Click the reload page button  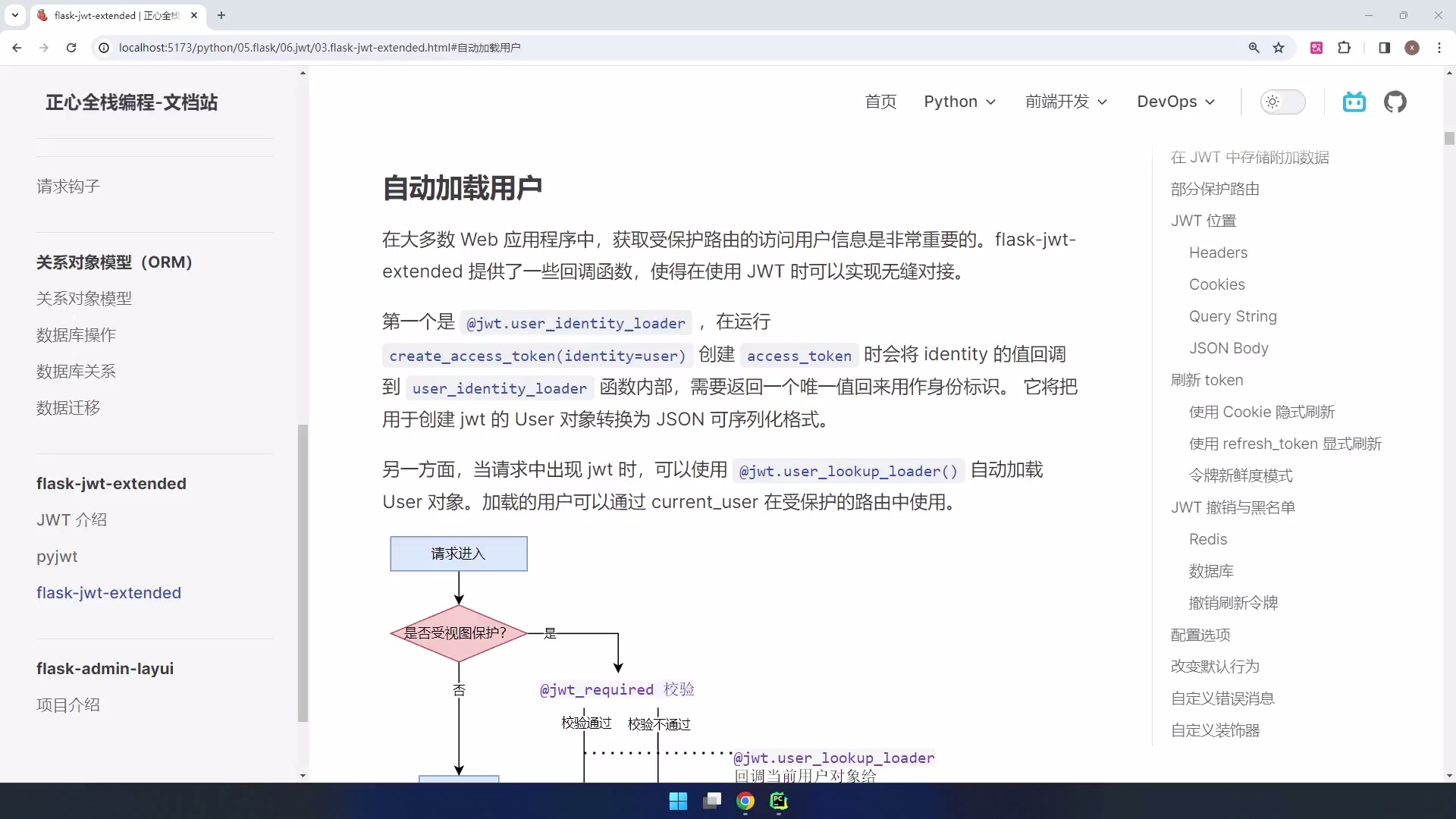71,47
